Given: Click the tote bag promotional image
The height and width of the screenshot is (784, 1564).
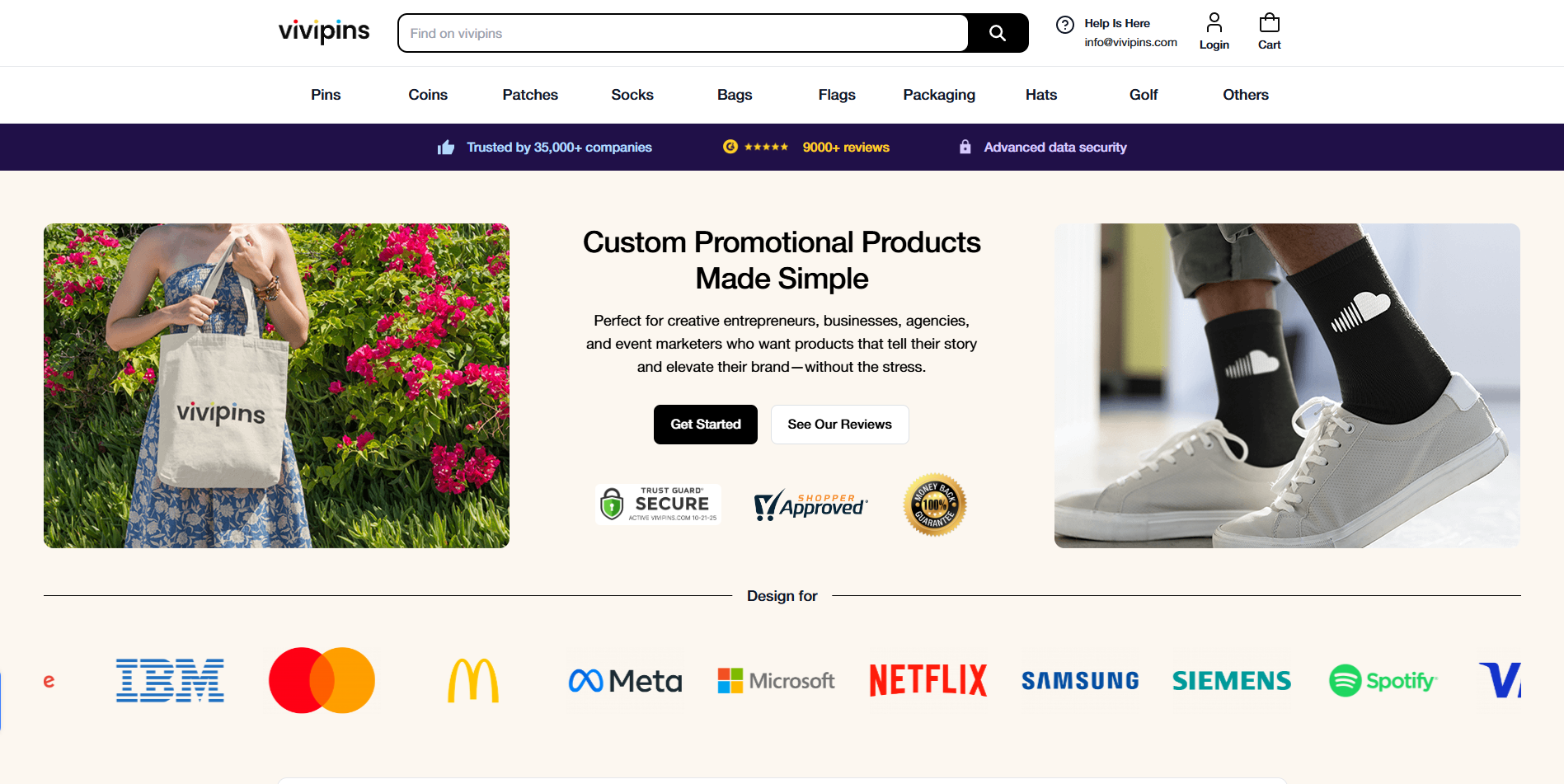Looking at the screenshot, I should click(x=276, y=385).
